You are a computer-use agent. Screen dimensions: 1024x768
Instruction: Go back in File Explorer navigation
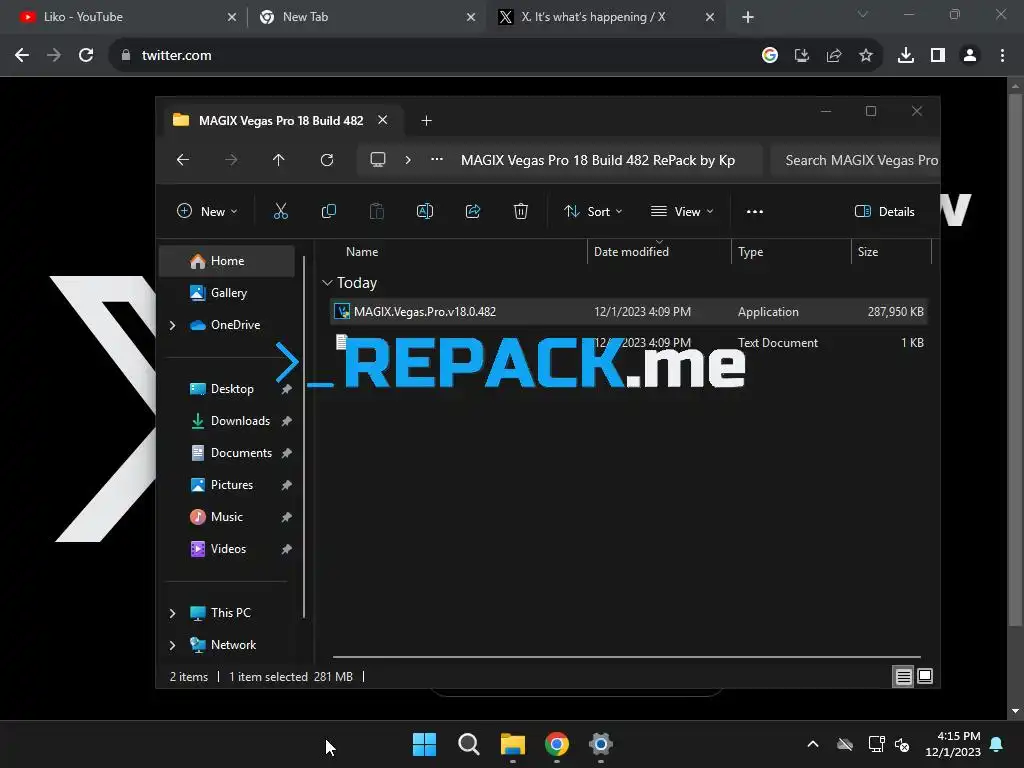183,160
